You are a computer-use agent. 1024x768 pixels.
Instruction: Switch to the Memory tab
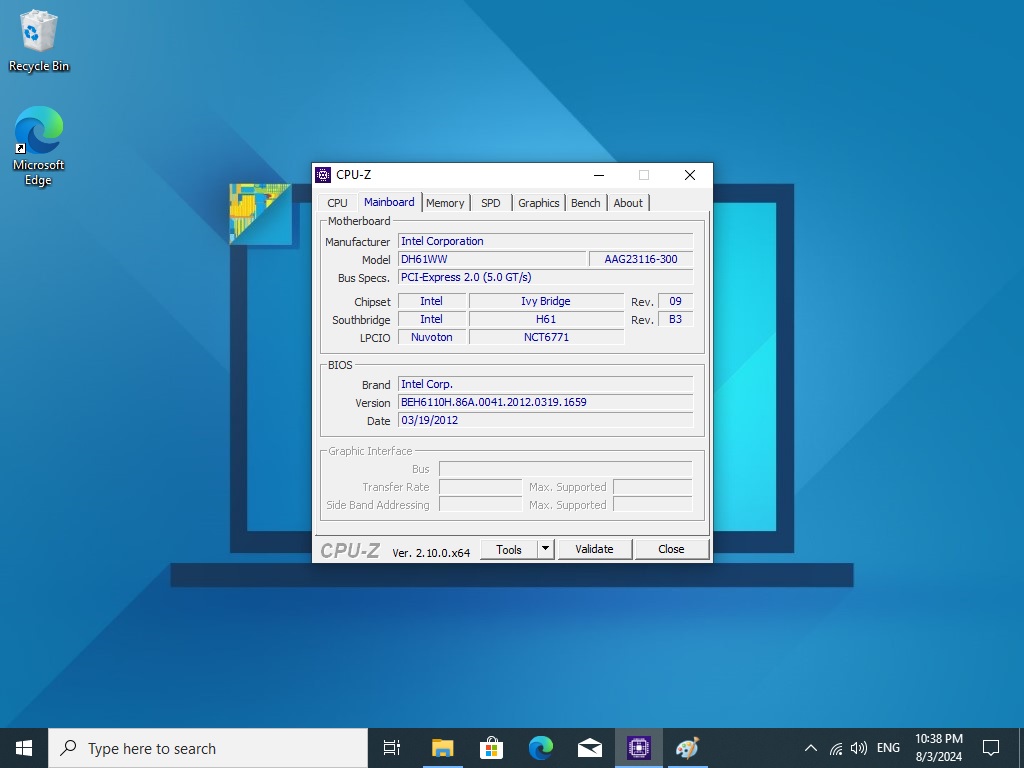tap(445, 203)
